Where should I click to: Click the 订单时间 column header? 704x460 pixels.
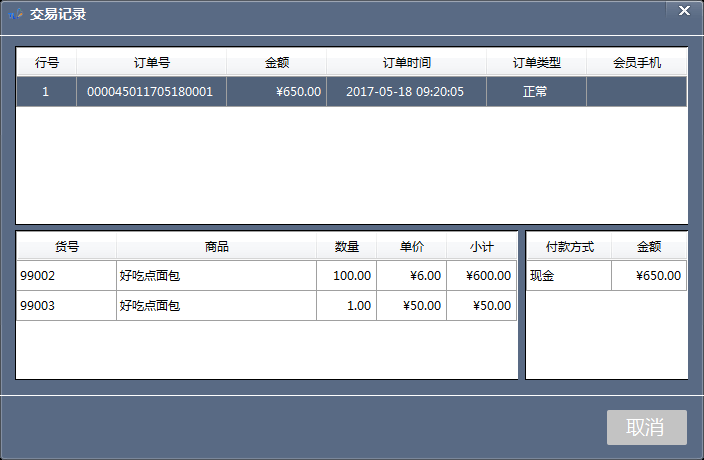click(x=406, y=62)
